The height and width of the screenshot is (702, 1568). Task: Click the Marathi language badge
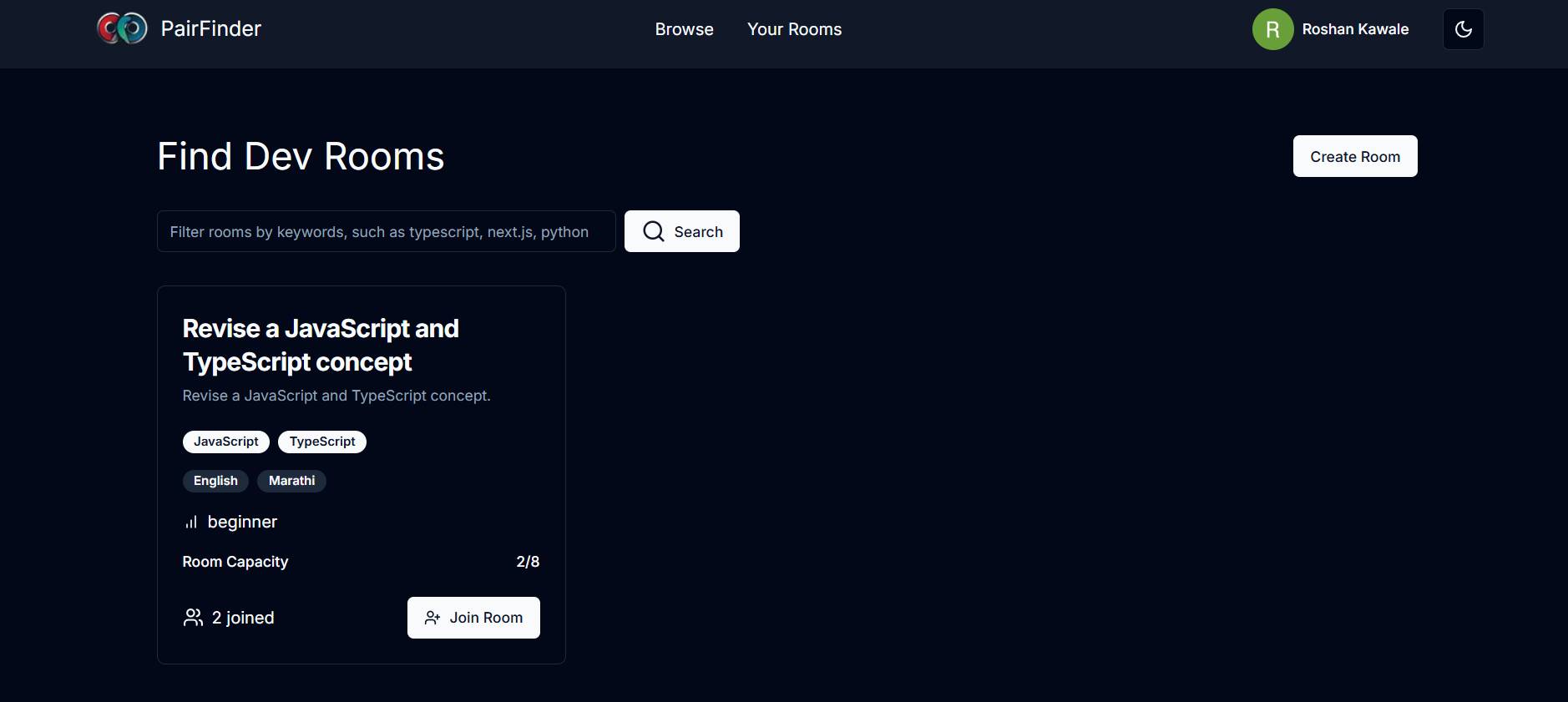291,481
